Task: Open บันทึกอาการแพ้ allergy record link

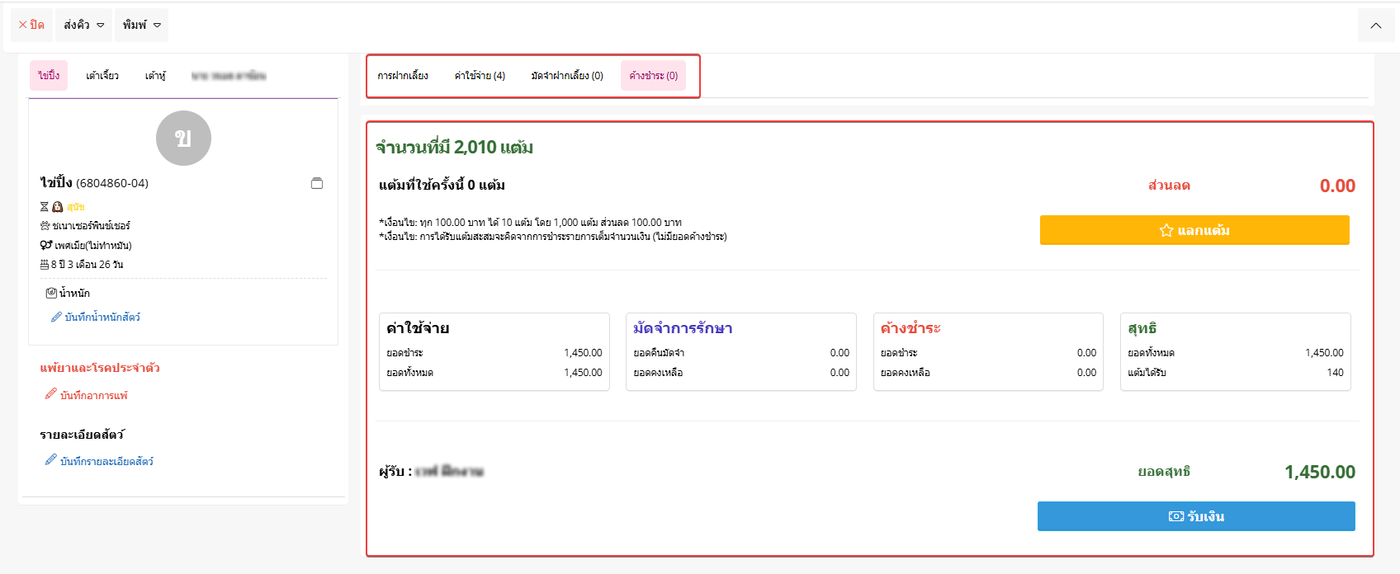Action: pos(94,395)
